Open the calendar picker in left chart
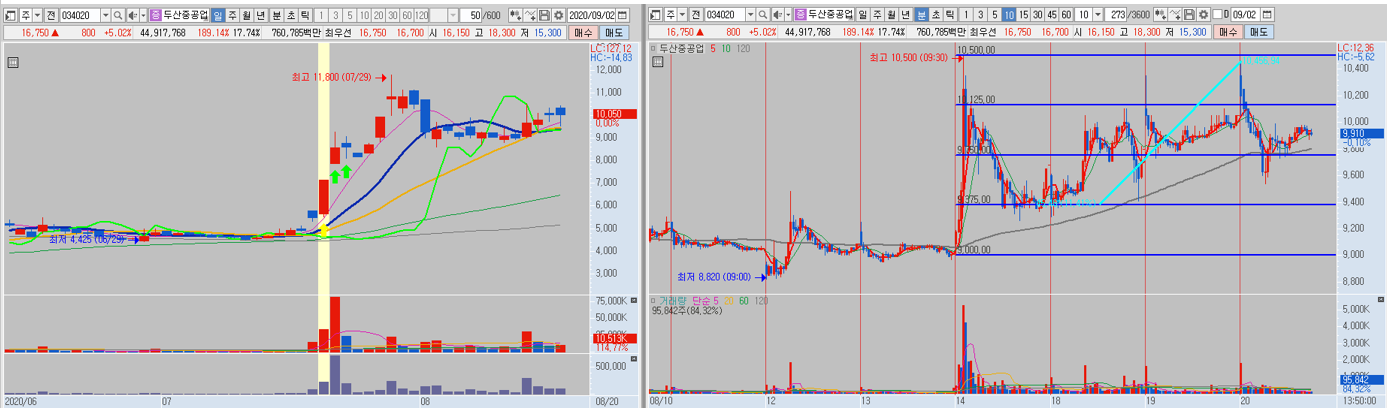The width and height of the screenshot is (1388, 408). pos(623,15)
